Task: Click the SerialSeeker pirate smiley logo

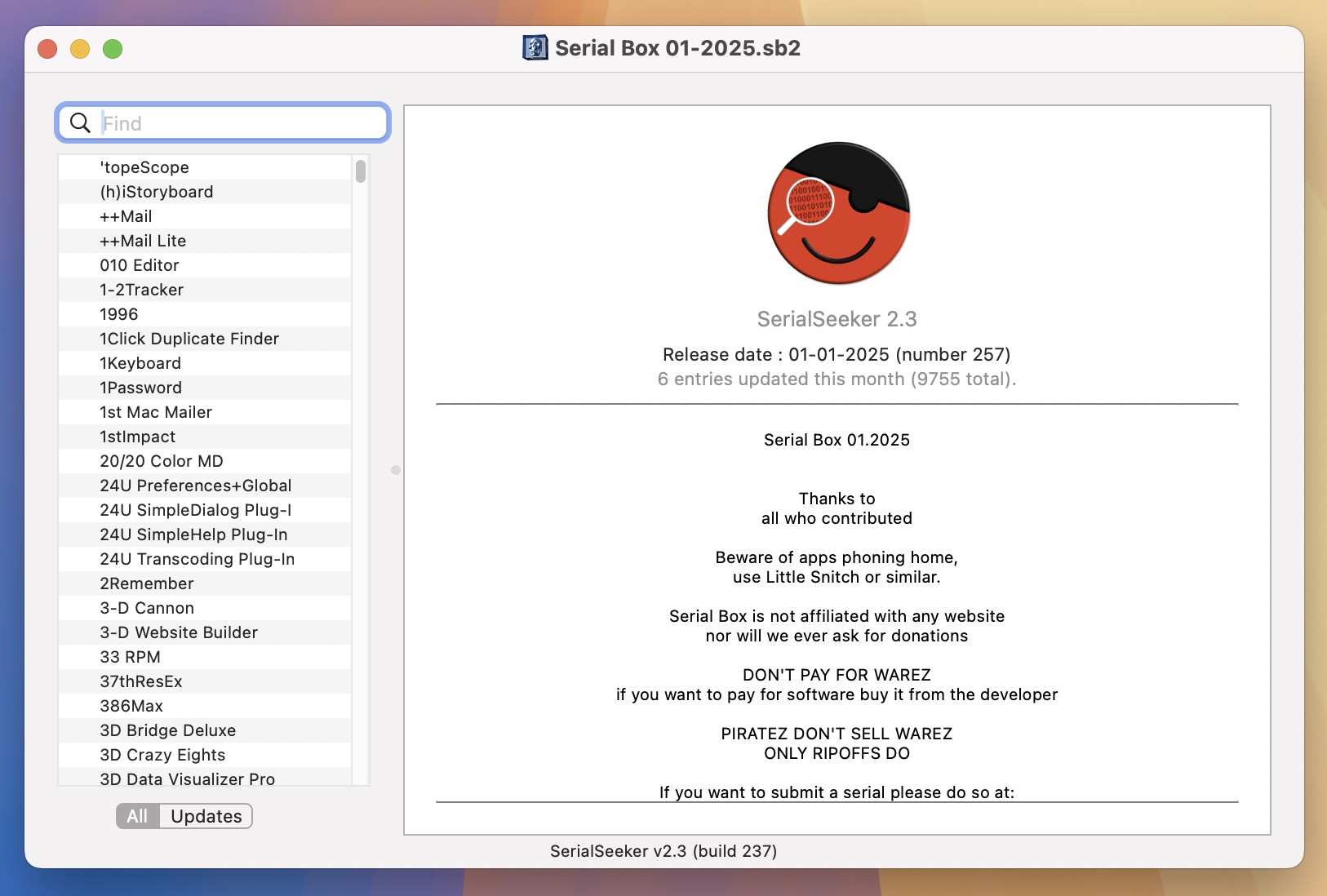Action: [x=838, y=213]
